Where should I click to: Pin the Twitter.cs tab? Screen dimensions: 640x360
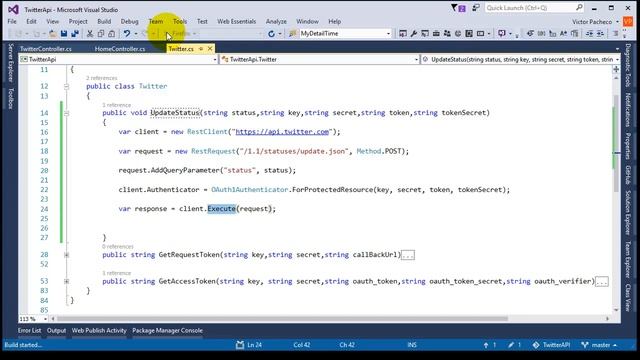pos(201,49)
